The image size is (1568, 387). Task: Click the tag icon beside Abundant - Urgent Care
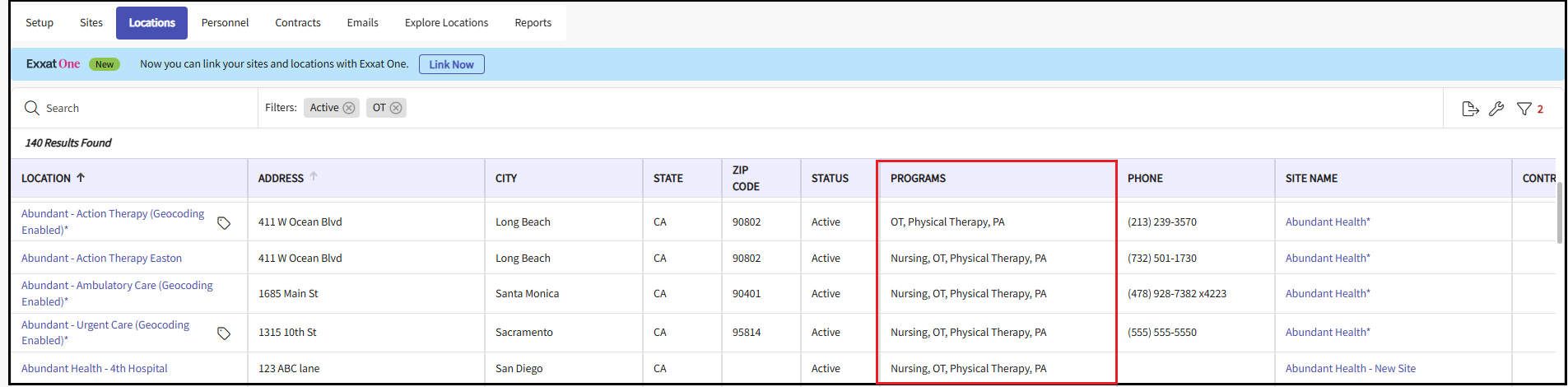click(224, 333)
